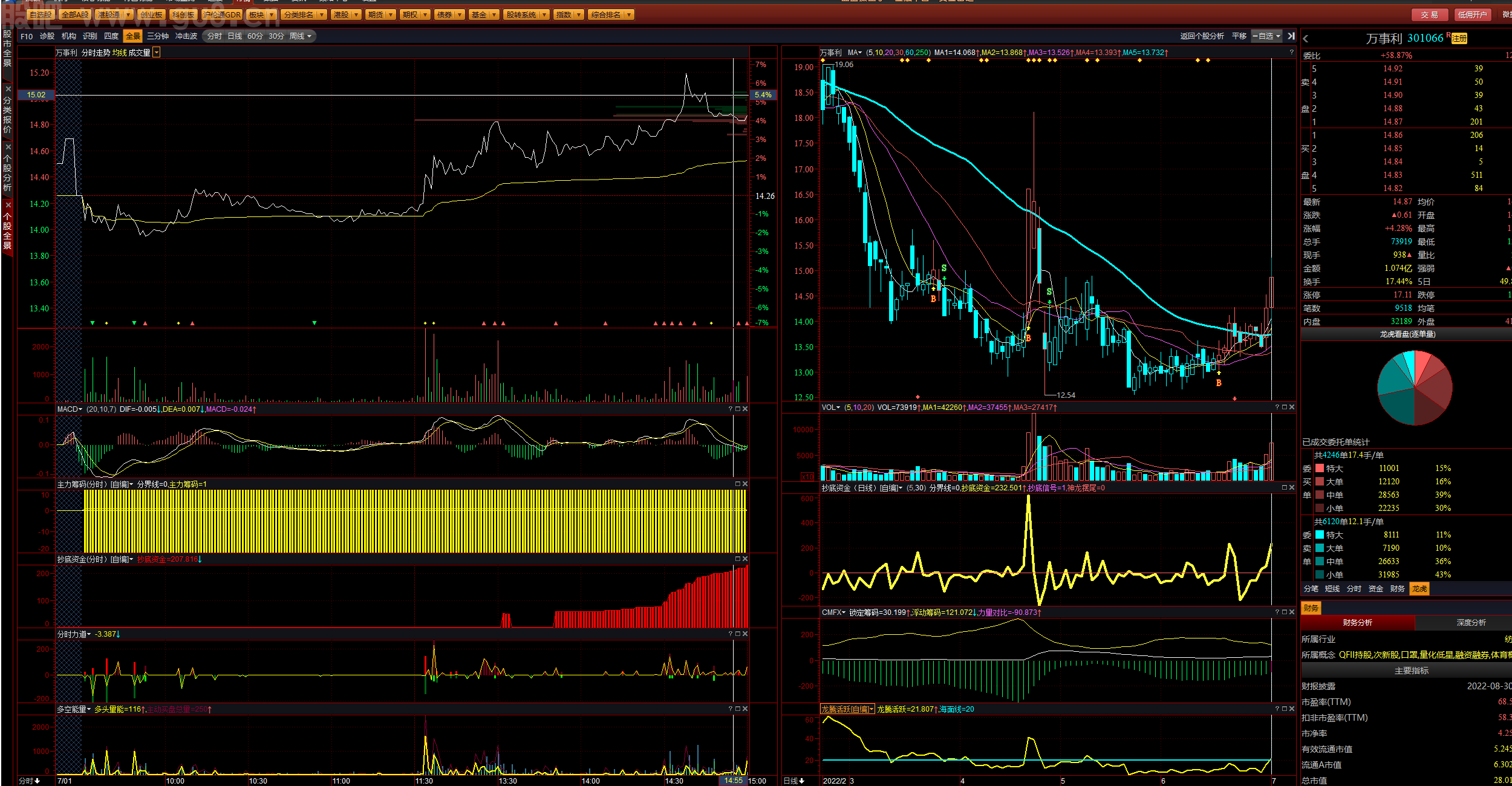This screenshot has height=786, width=1512.
Task: Maximize the 抄底资金(分时) panel
Action: [738, 559]
